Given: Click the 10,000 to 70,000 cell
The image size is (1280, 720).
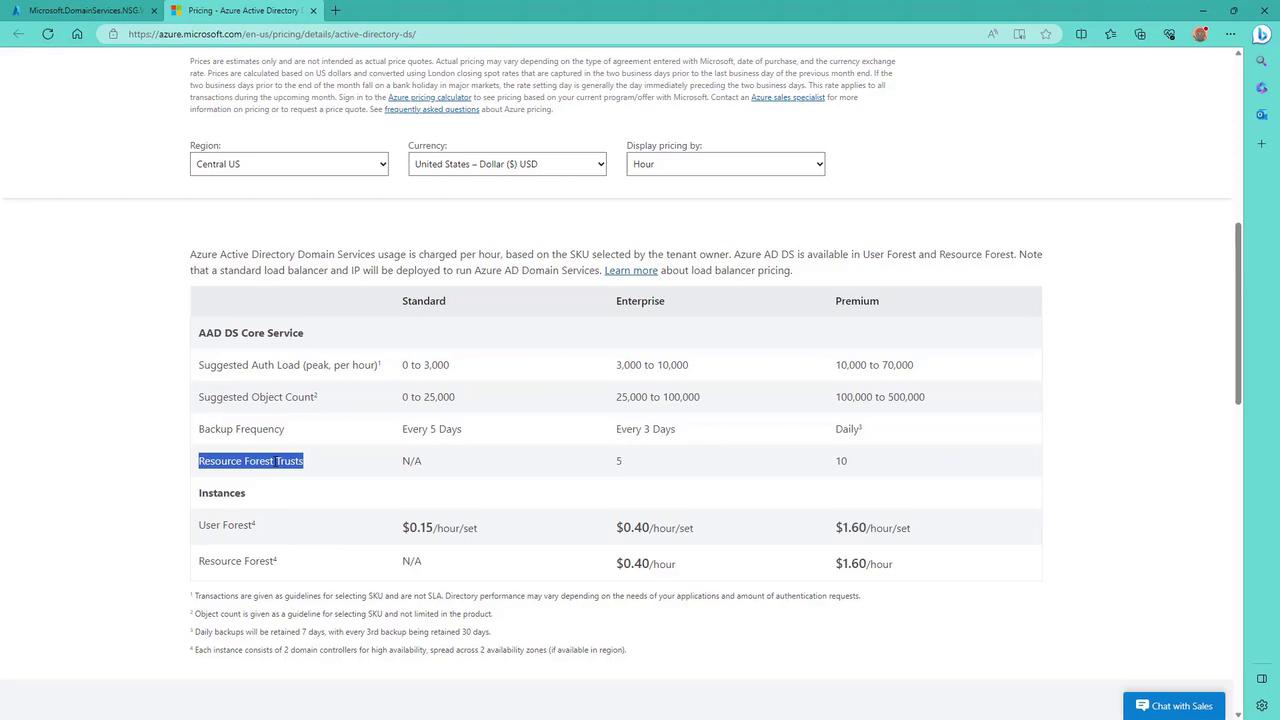Looking at the screenshot, I should (875, 365).
